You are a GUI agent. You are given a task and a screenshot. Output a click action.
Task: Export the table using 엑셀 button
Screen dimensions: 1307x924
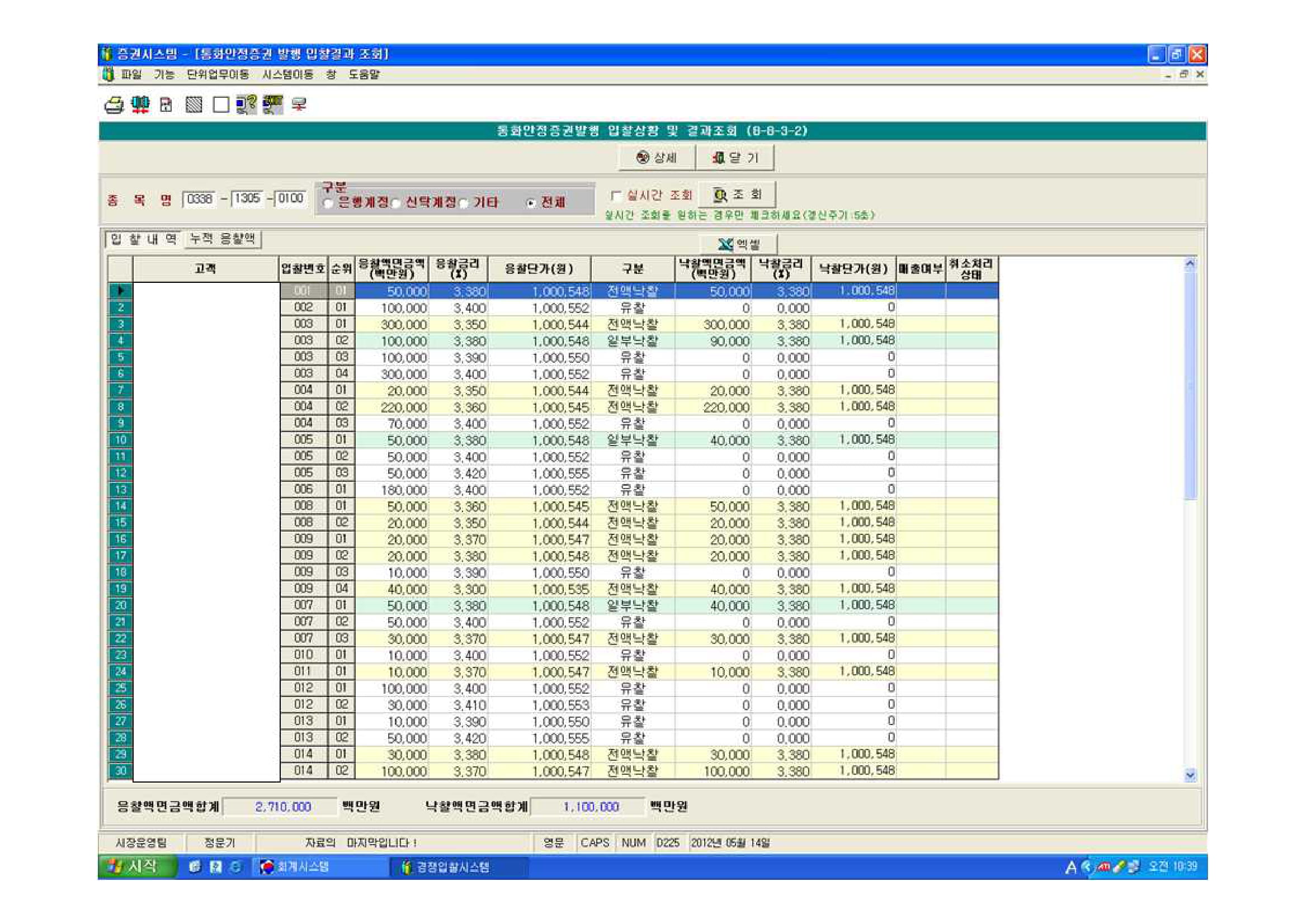click(x=738, y=245)
